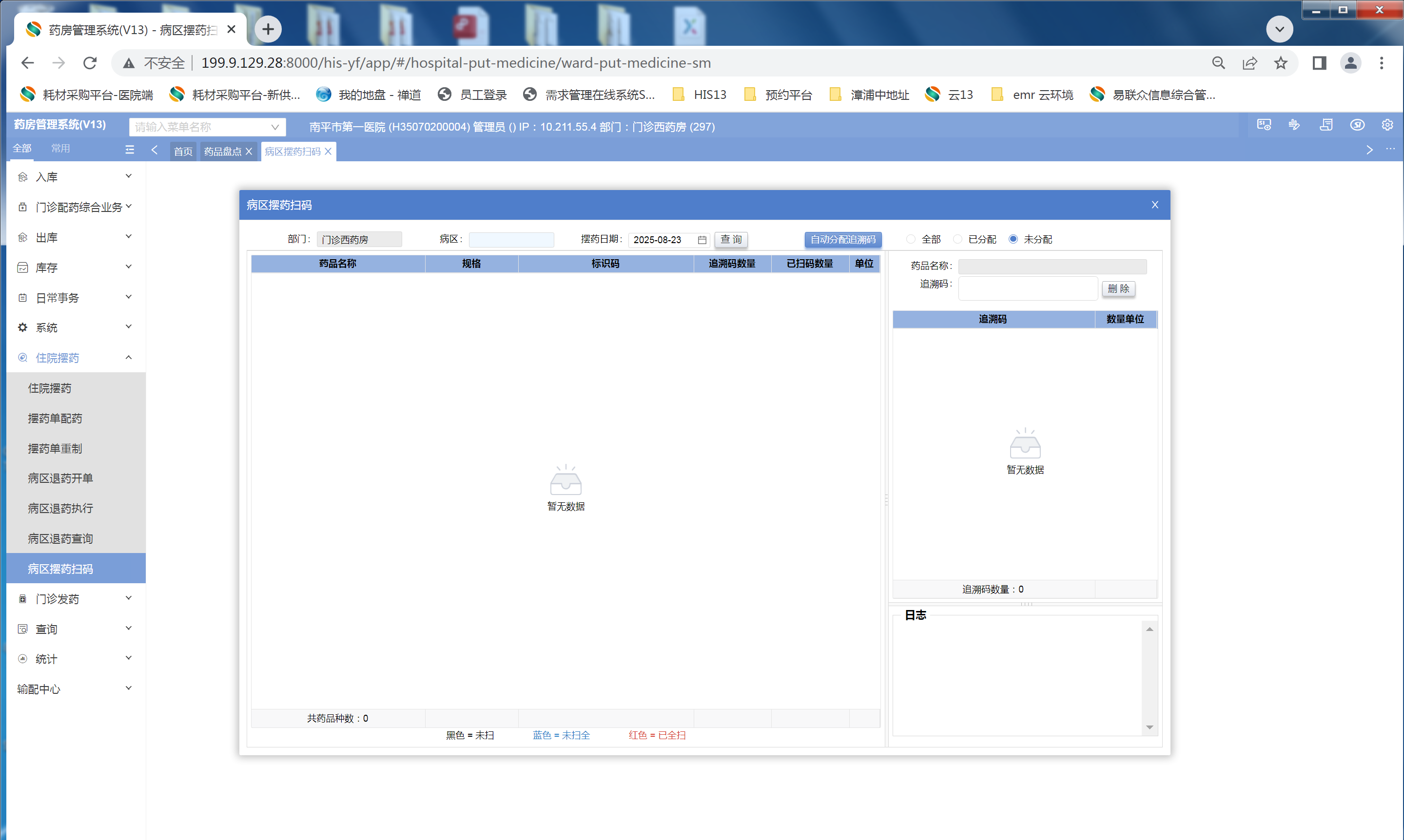Viewport: 1404px width, 840px height.
Task: Select the 已分配 radio option
Action: pos(958,239)
